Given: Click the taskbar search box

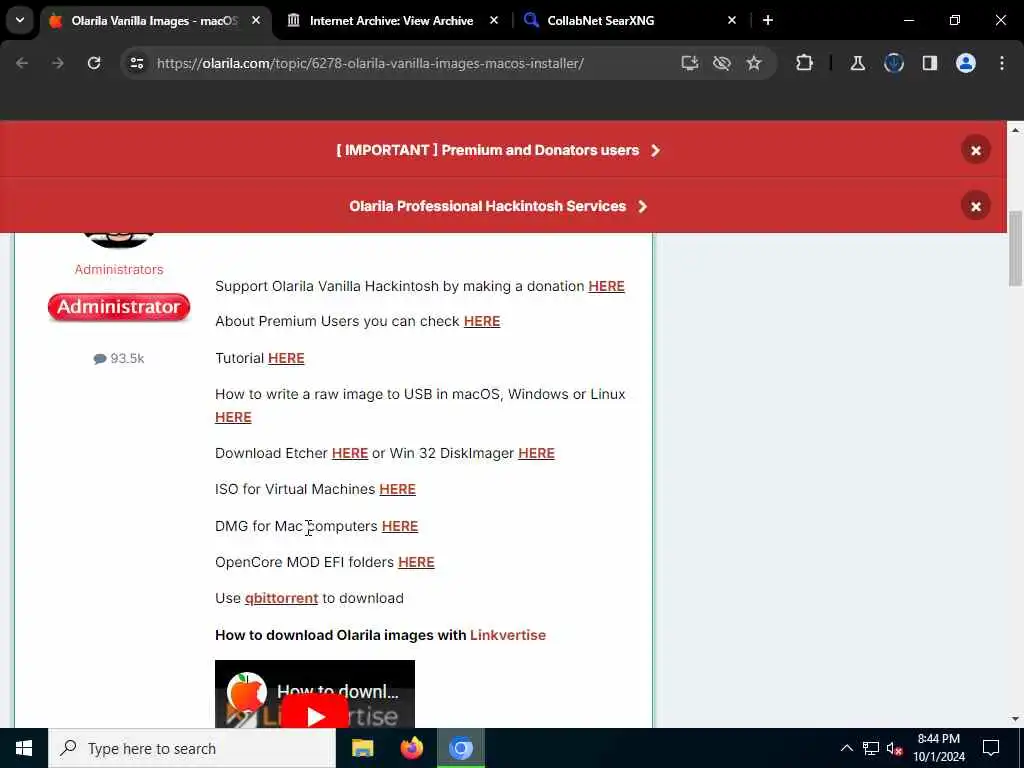Looking at the screenshot, I should 192,748.
